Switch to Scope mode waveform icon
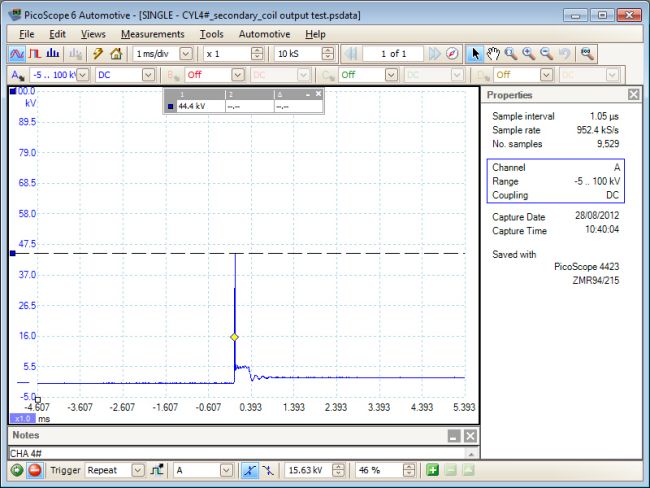Screen dimensions: 650x488 point(17,54)
